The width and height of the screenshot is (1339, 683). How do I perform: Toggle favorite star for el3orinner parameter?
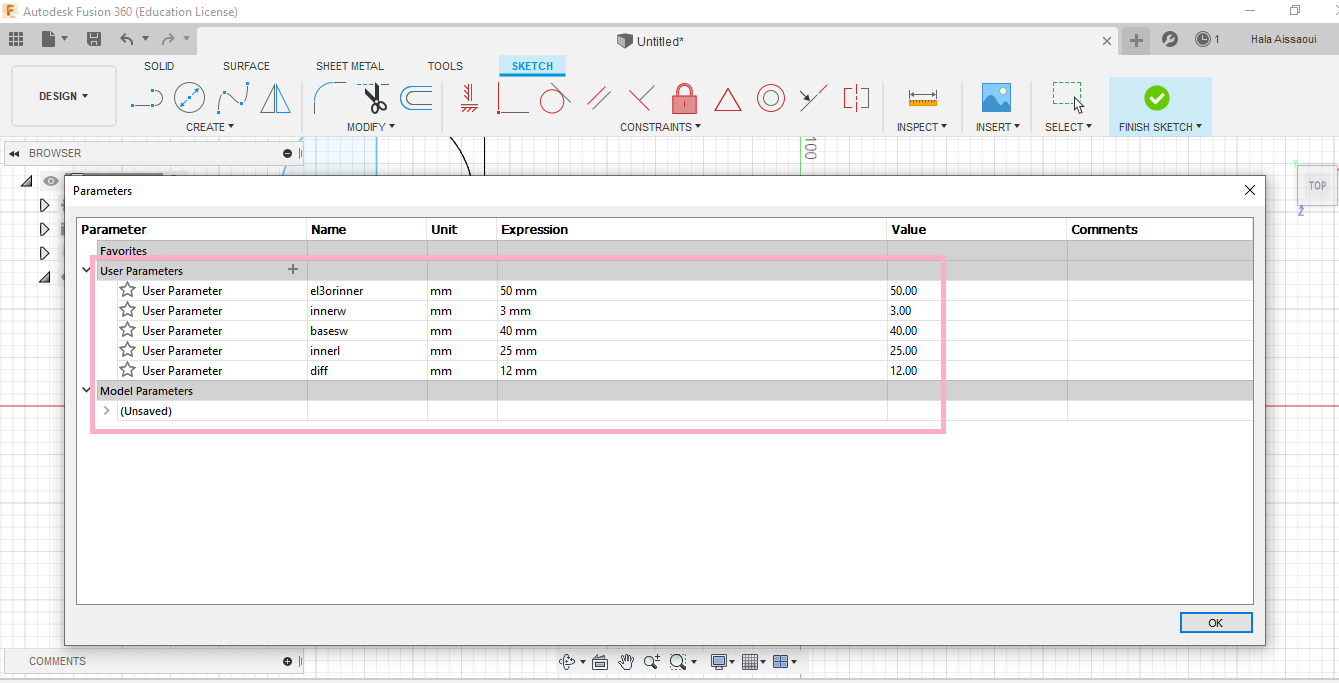[128, 290]
